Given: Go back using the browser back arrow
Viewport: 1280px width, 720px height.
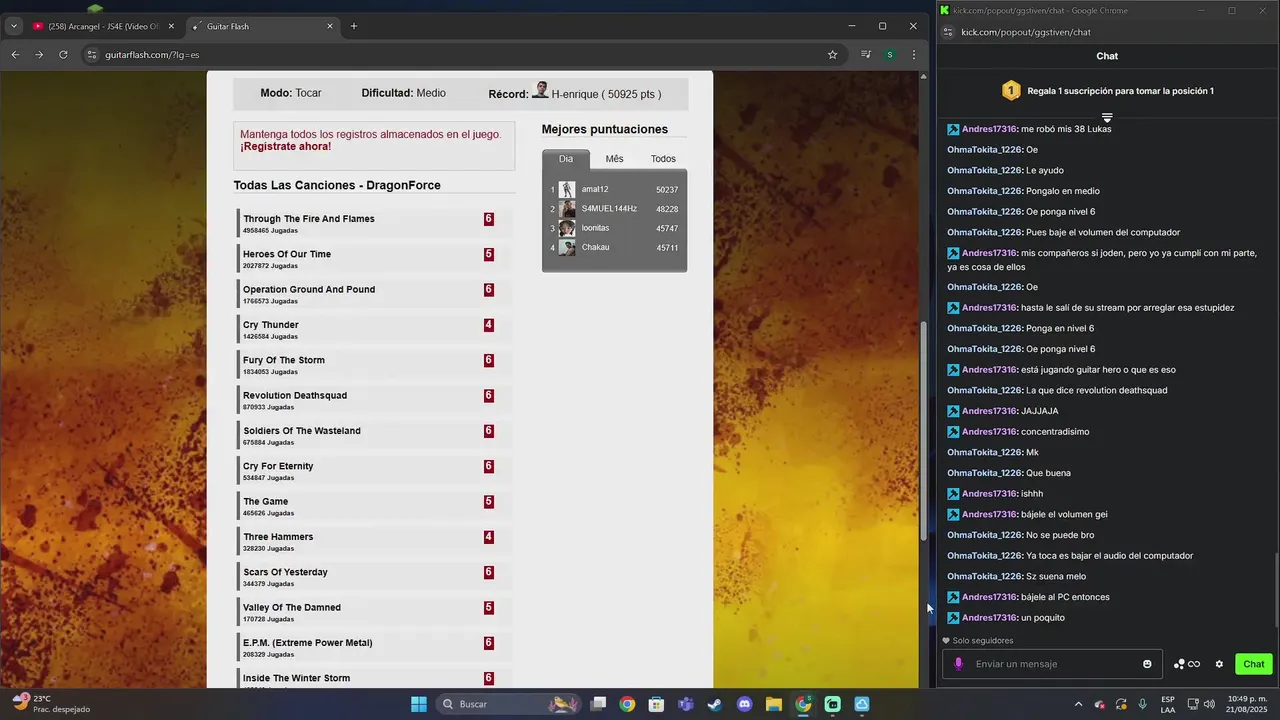Looking at the screenshot, I should point(15,55).
